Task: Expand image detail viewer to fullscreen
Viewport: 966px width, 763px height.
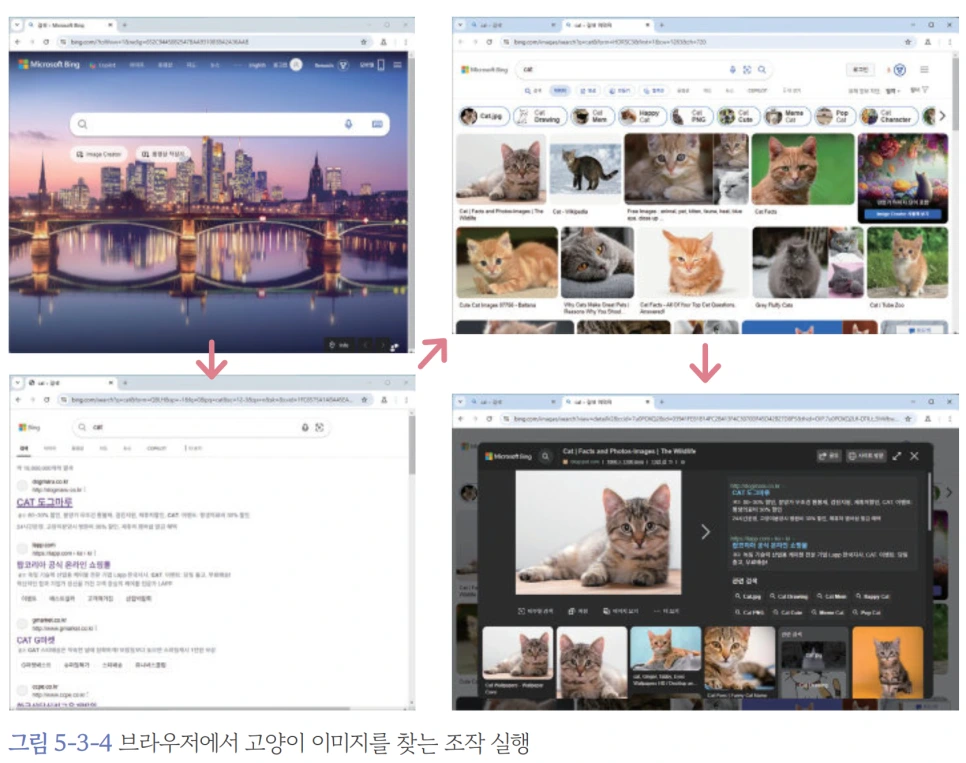Action: (x=896, y=456)
